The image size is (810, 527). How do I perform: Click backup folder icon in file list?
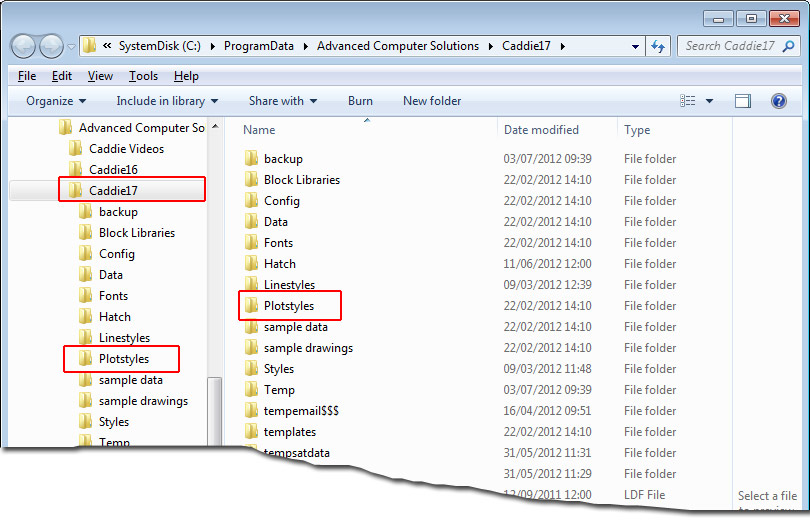coord(252,158)
